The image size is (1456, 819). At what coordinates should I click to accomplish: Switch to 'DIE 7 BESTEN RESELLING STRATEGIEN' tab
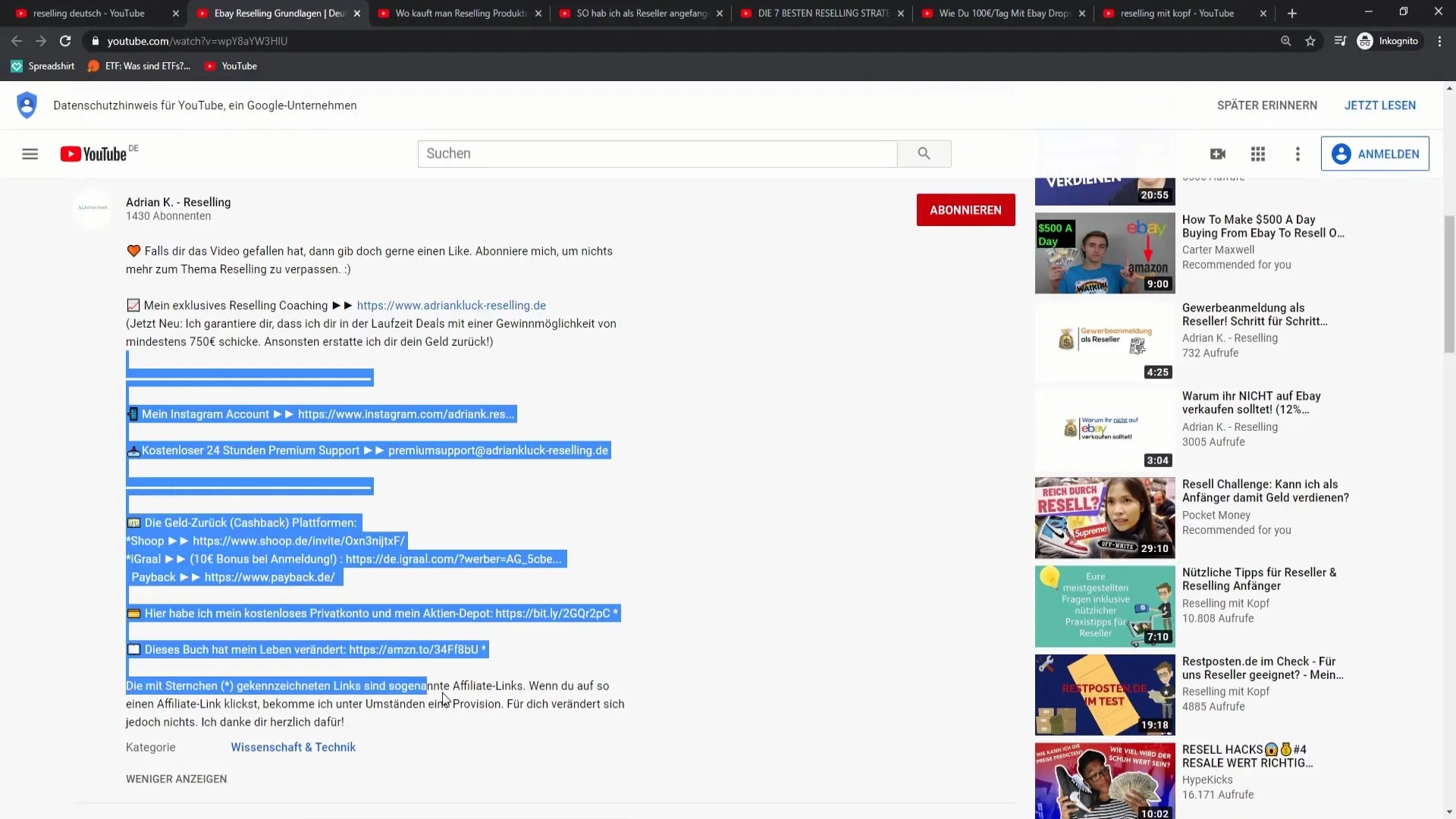[x=824, y=13]
